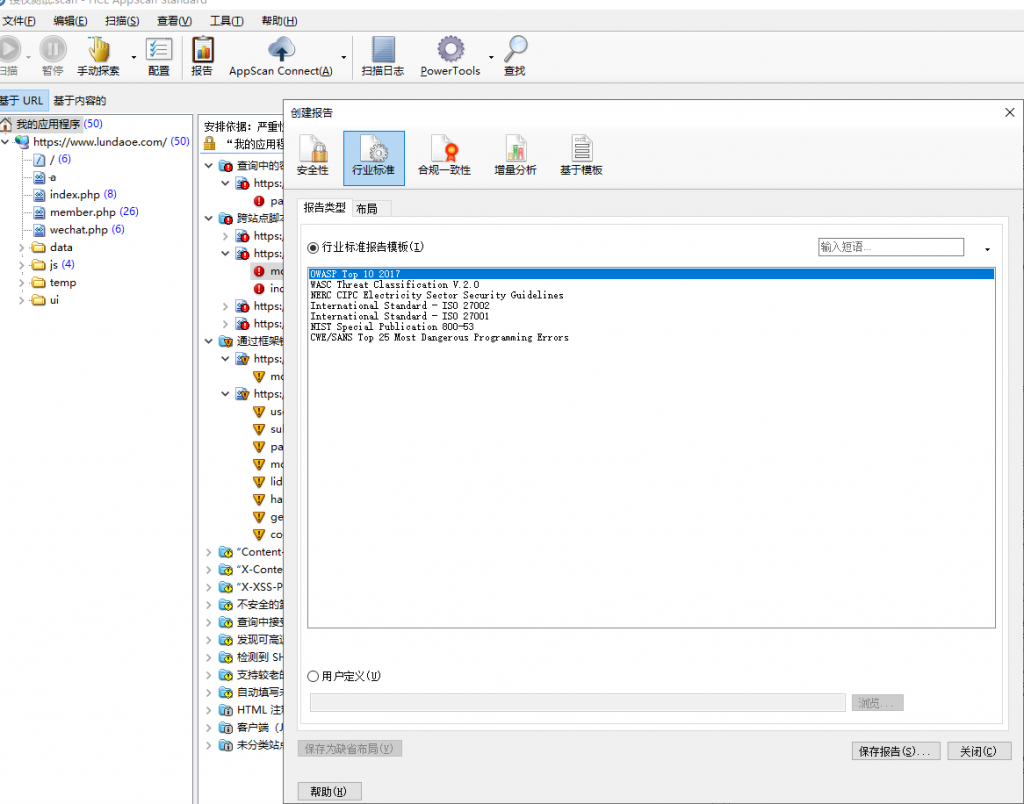This screenshot has width=1024, height=804.
Task: Select 我的应用程序 home node
Action: pos(48,124)
